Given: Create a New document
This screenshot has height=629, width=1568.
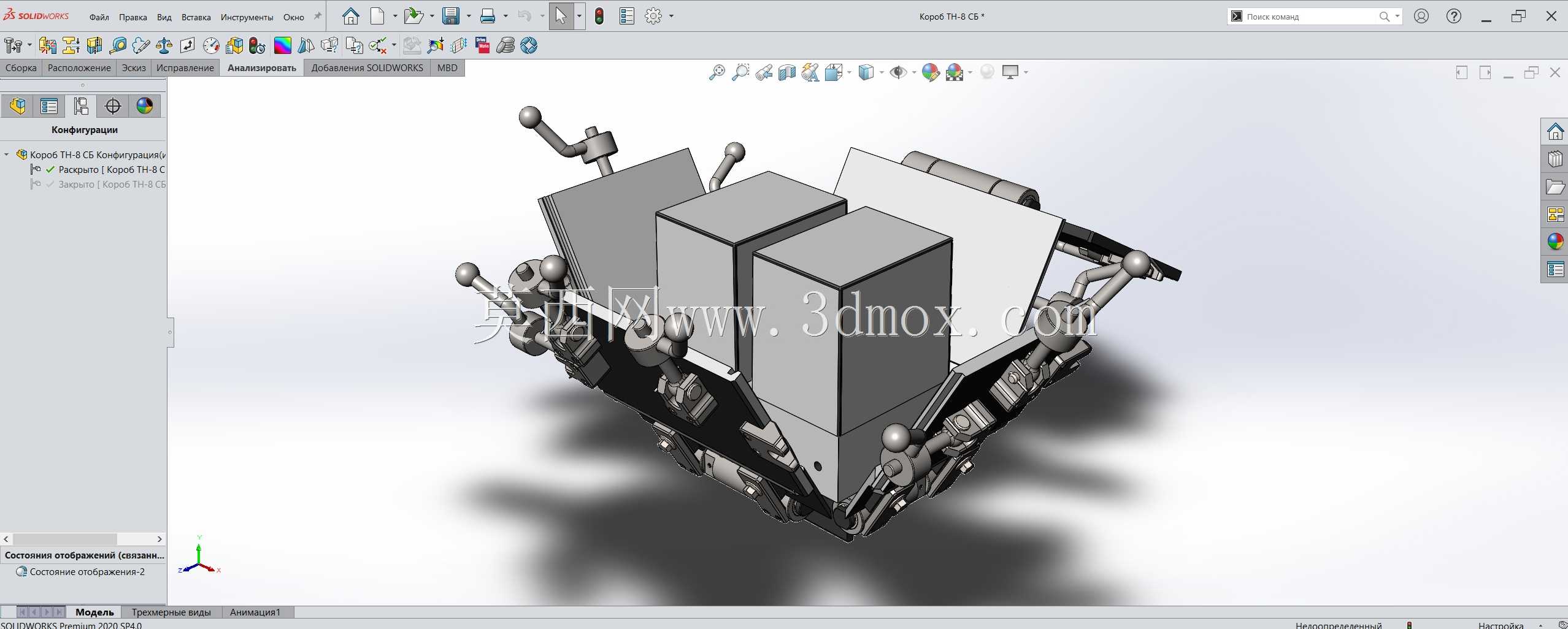Looking at the screenshot, I should tap(377, 16).
